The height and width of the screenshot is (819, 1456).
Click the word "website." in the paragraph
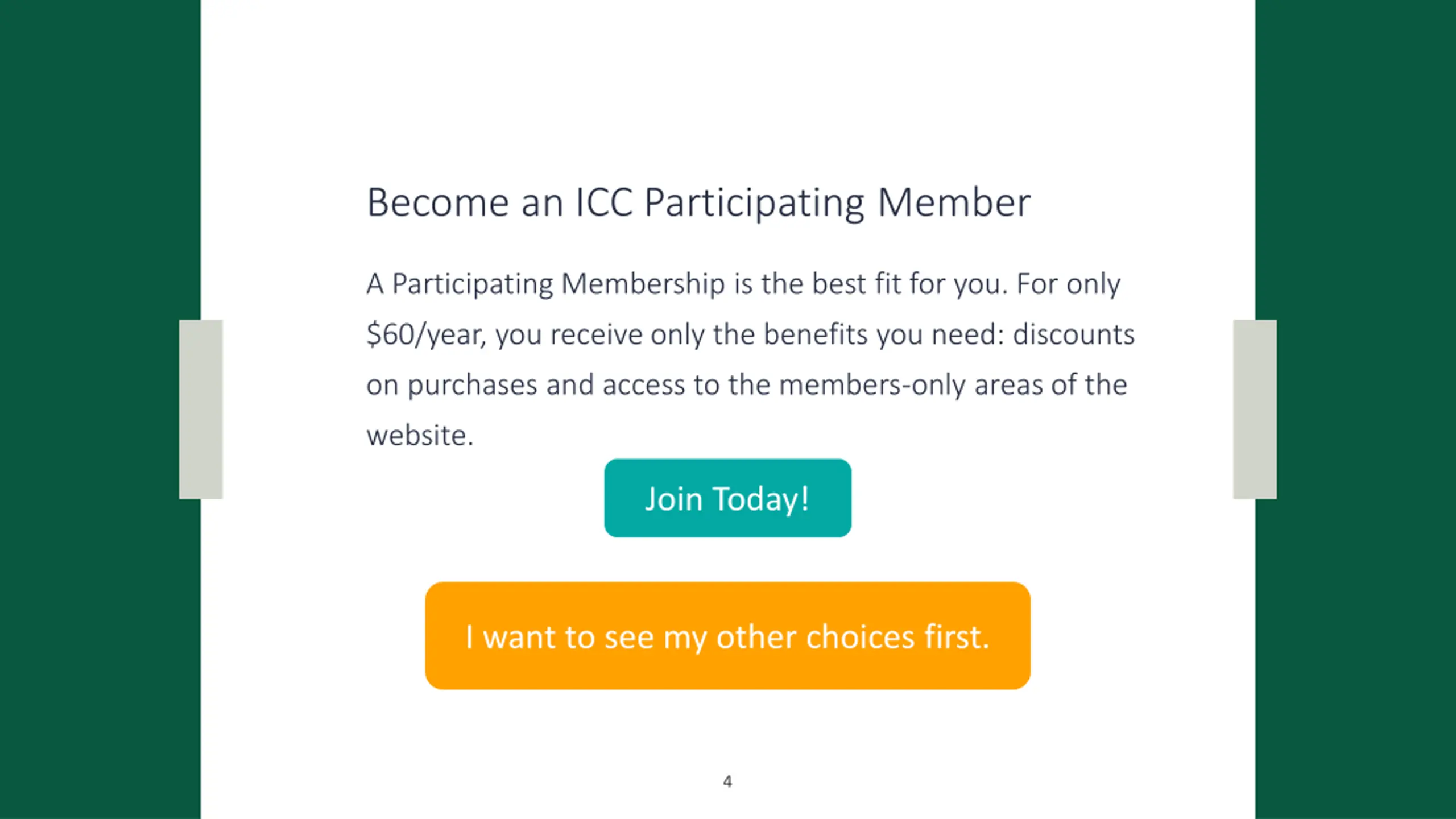(x=420, y=436)
